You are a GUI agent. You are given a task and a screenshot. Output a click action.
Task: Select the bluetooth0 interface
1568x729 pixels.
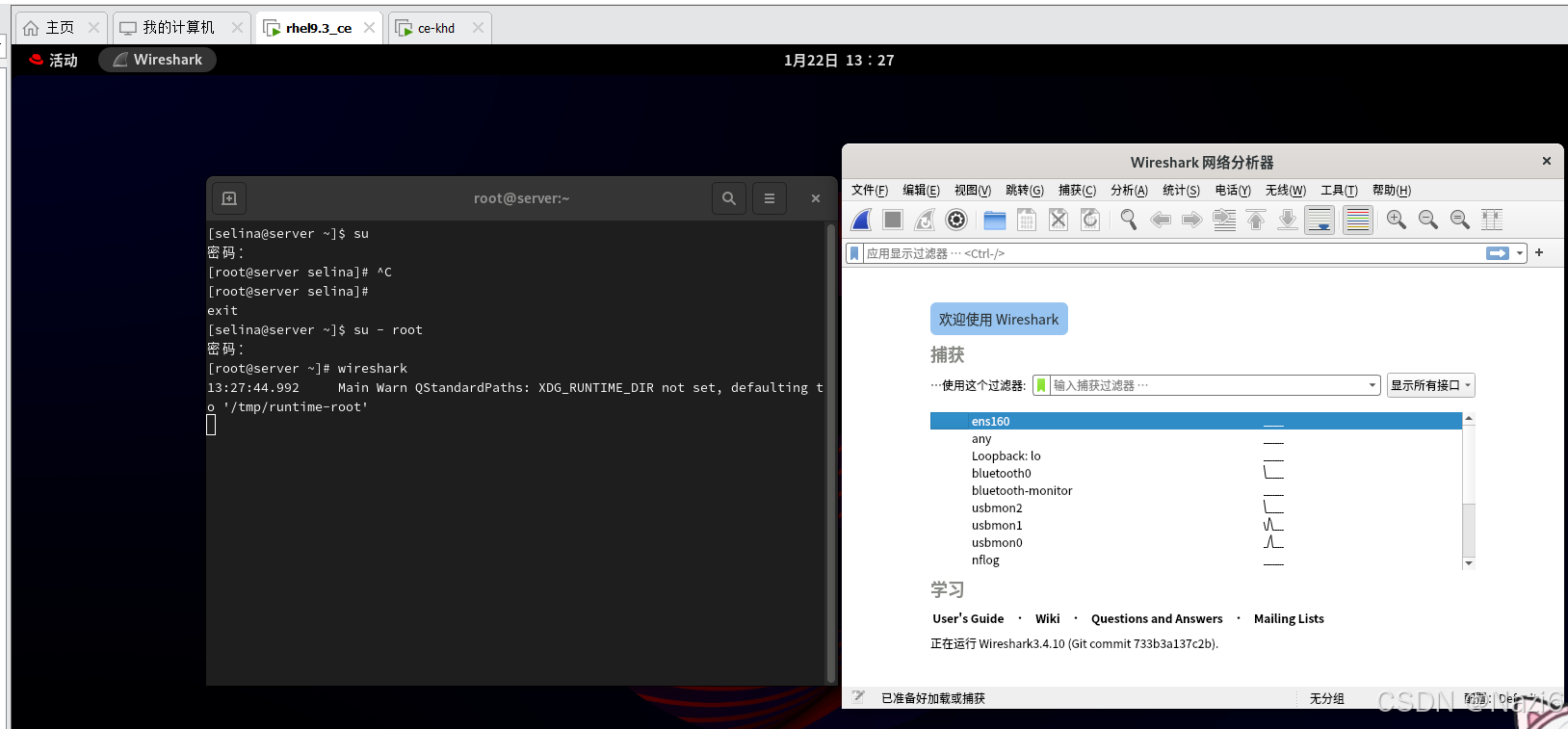coord(1195,473)
